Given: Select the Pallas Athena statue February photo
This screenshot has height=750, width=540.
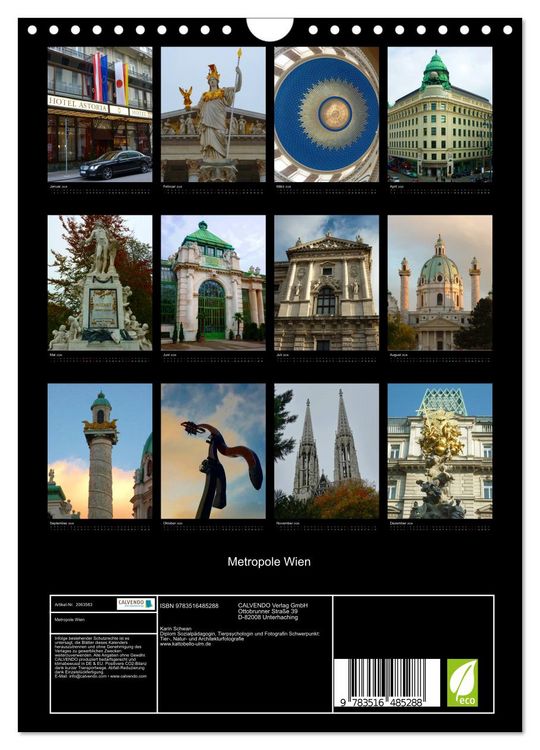Looking at the screenshot, I should (213, 114).
